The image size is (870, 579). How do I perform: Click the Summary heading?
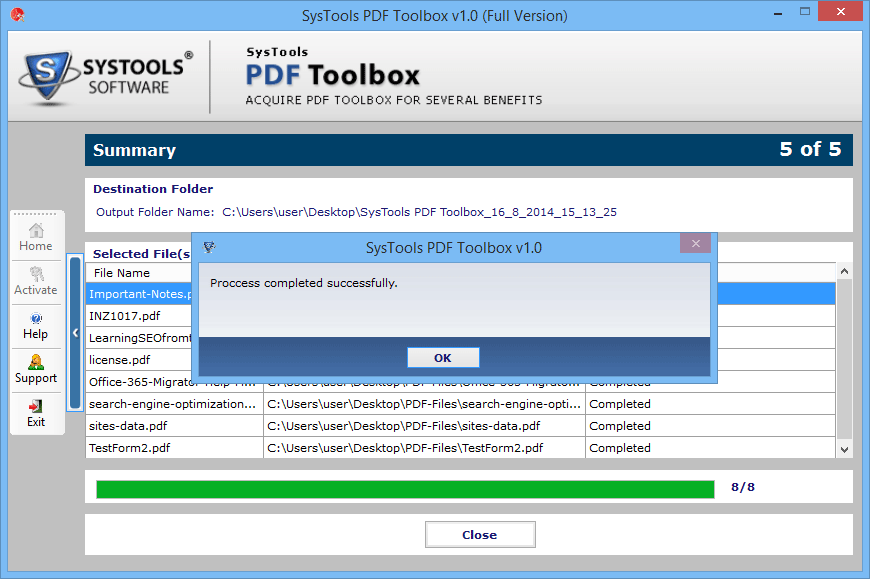[x=134, y=150]
